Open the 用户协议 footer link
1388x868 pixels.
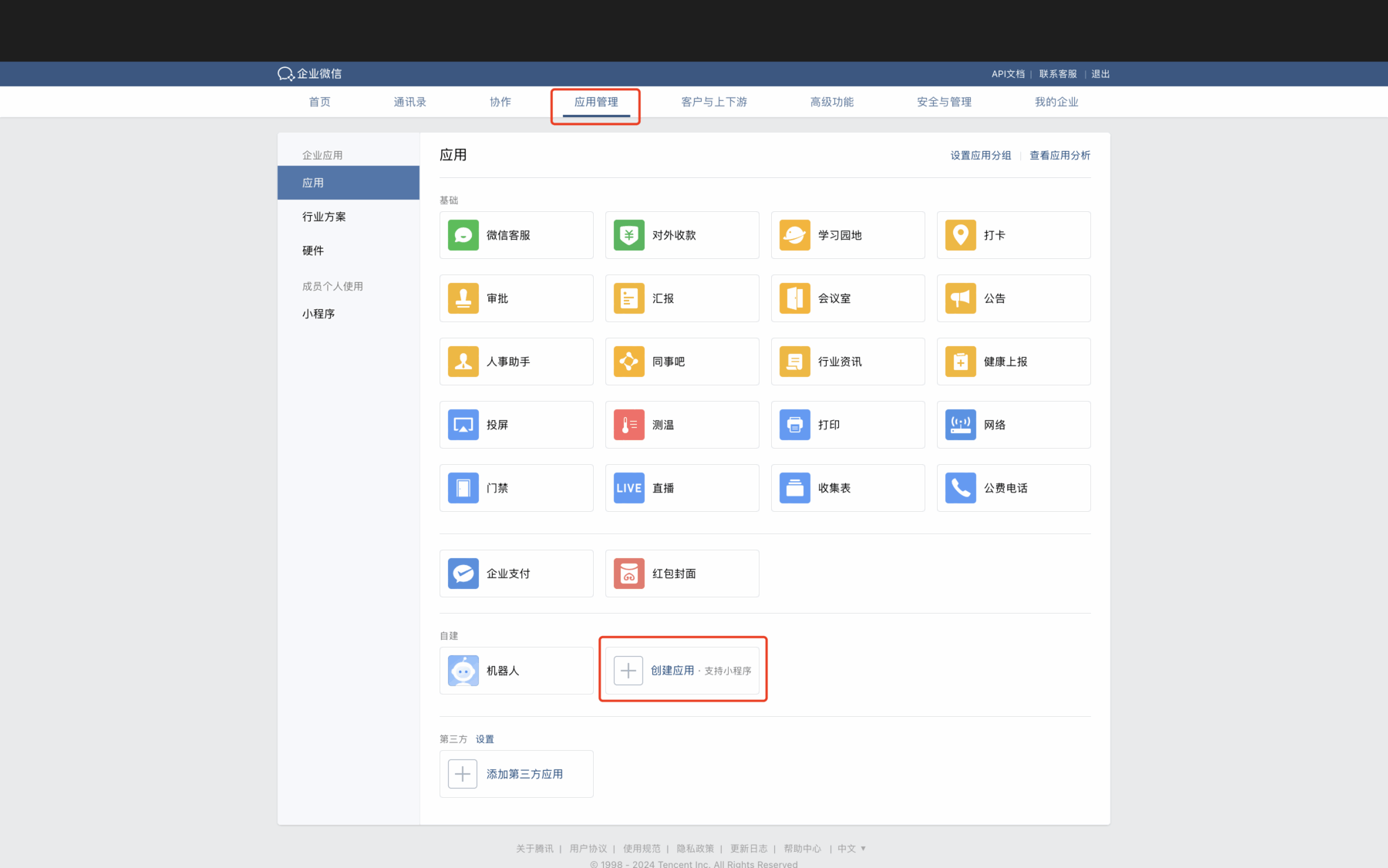coord(588,849)
